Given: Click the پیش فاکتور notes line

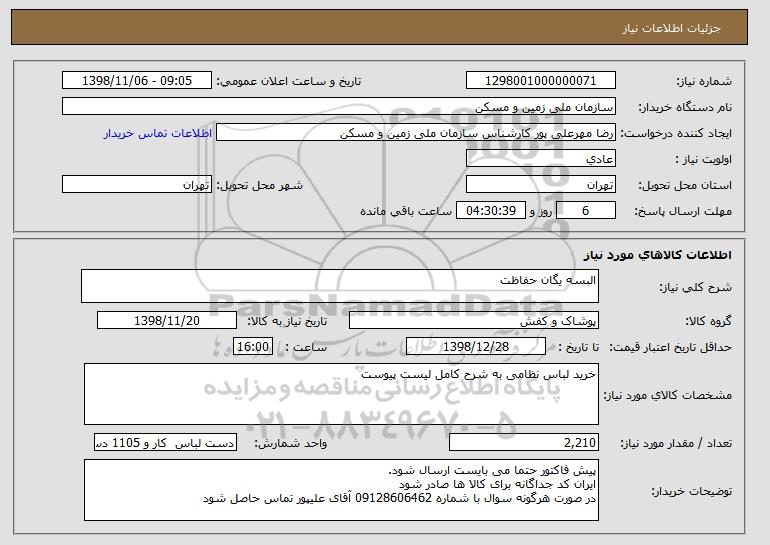Looking at the screenshot, I should (x=492, y=470).
